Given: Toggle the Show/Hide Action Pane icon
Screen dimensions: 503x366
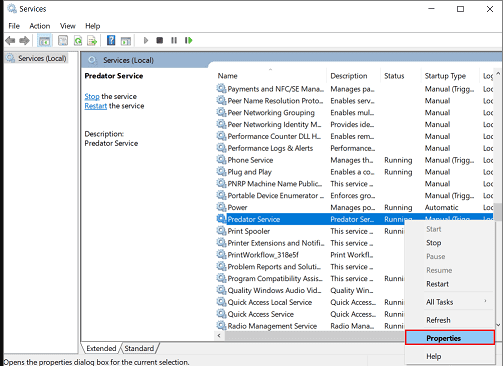Looking at the screenshot, I should click(126, 41).
